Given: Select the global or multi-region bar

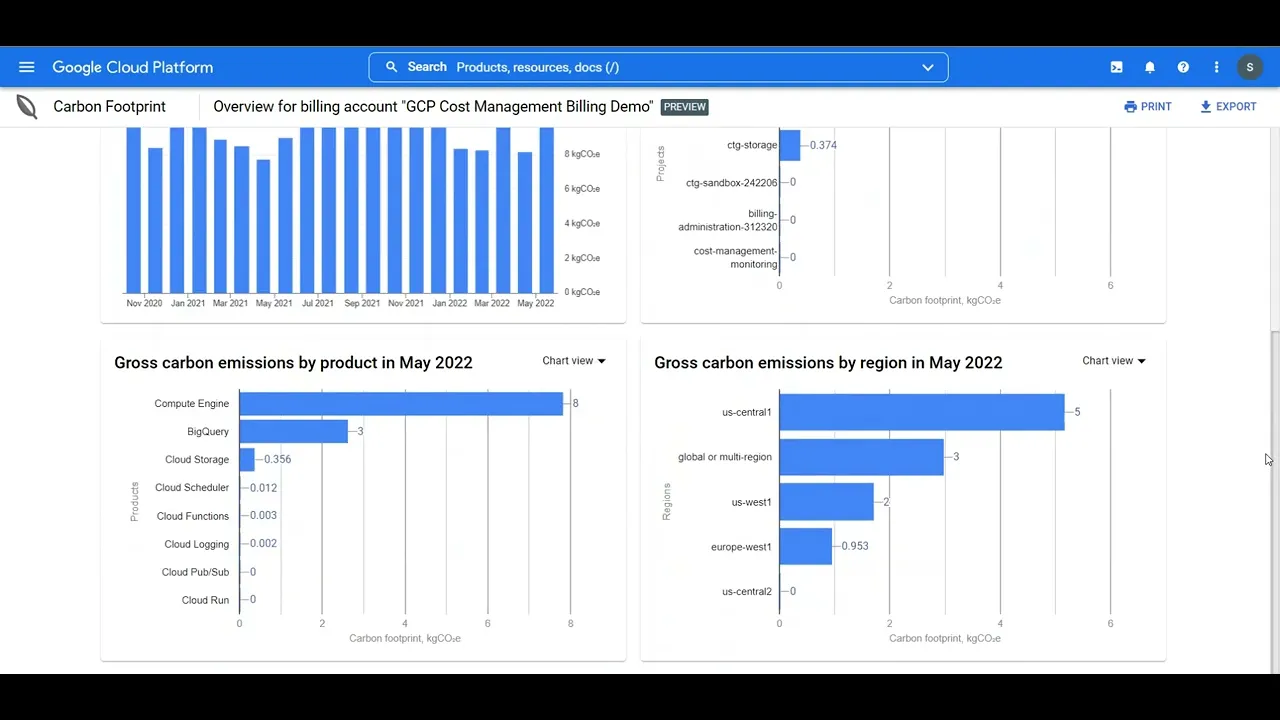Looking at the screenshot, I should [x=861, y=457].
